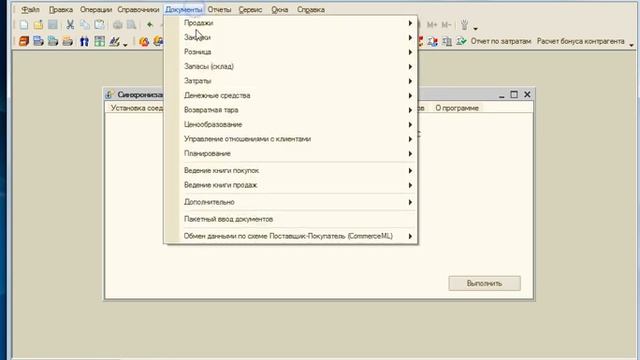Open the 'Отчеты' menu
This screenshot has height=360, width=640.
click(219, 9)
